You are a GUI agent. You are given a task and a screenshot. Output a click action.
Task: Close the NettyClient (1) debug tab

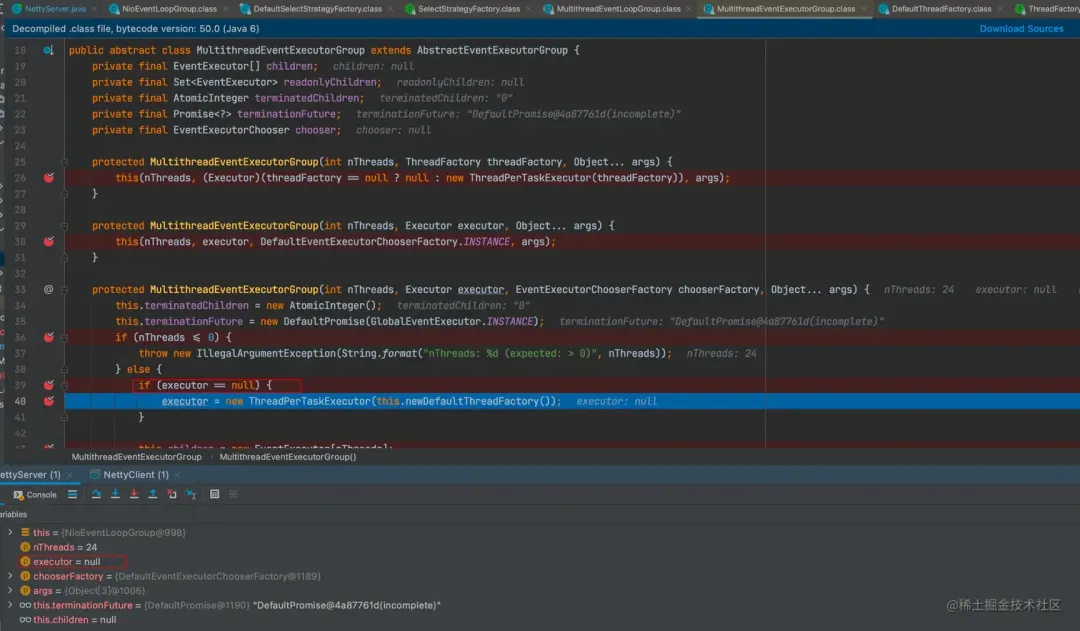177,475
